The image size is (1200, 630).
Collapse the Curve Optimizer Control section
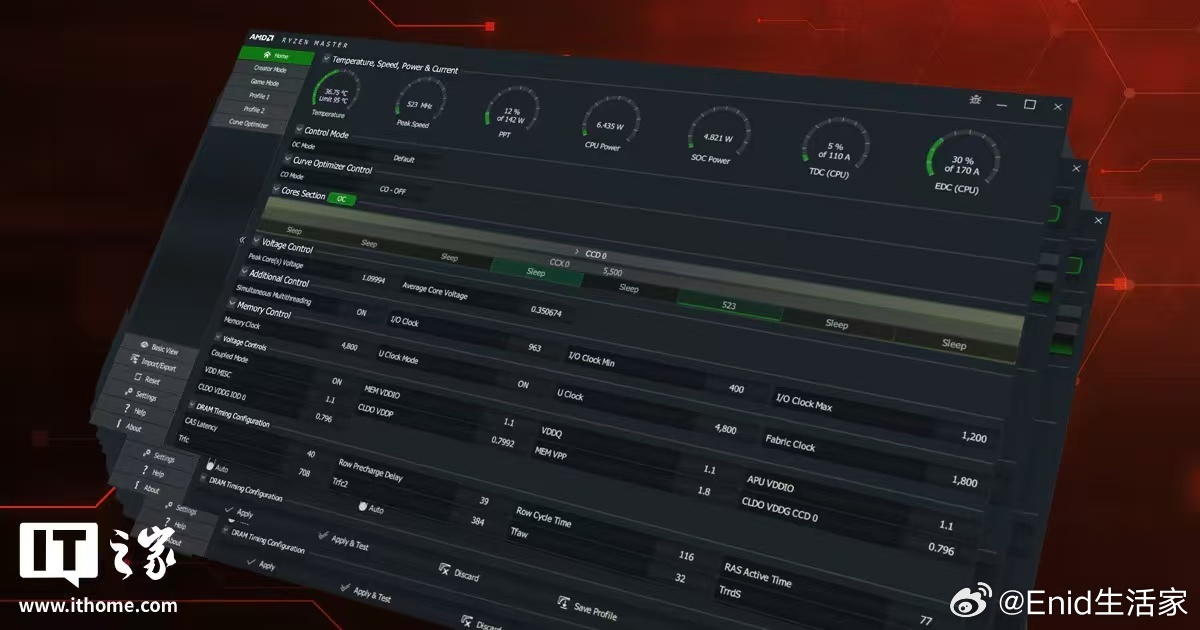click(288, 160)
